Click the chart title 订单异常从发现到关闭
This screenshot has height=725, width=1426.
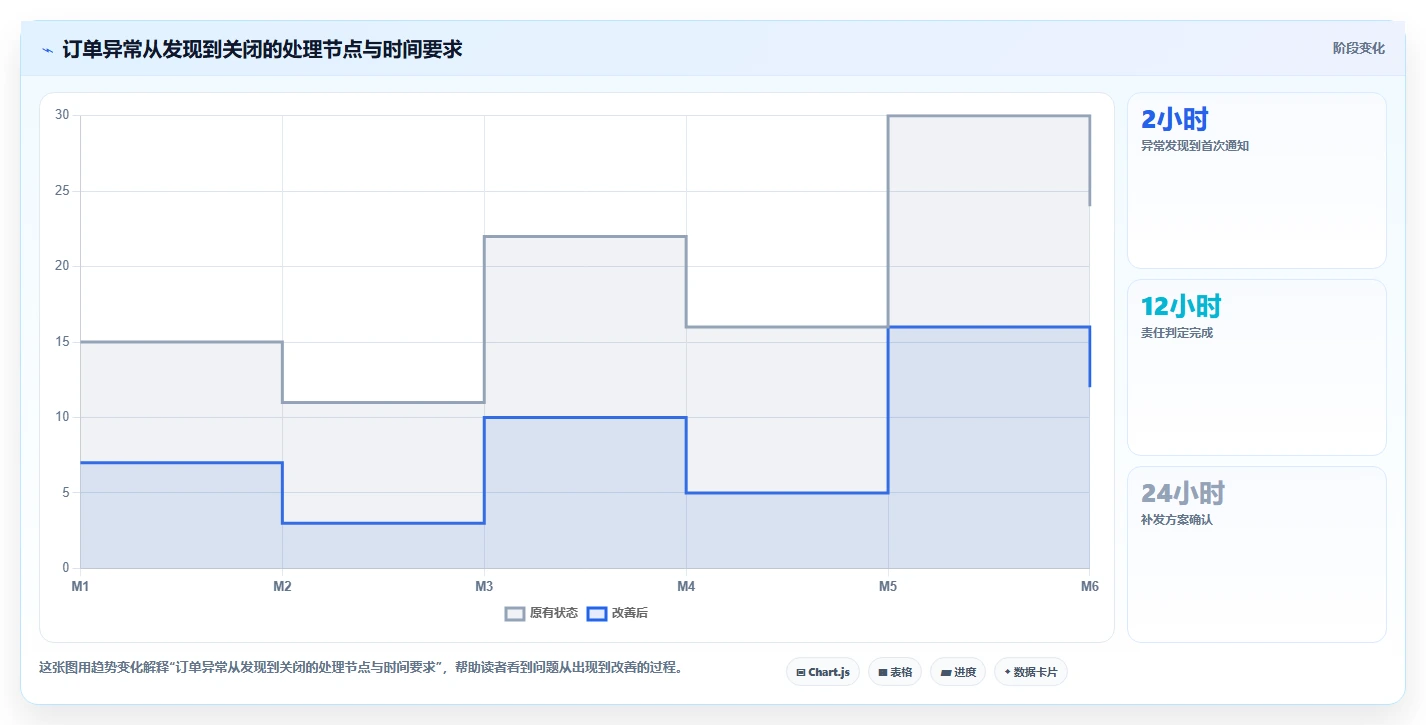262,49
